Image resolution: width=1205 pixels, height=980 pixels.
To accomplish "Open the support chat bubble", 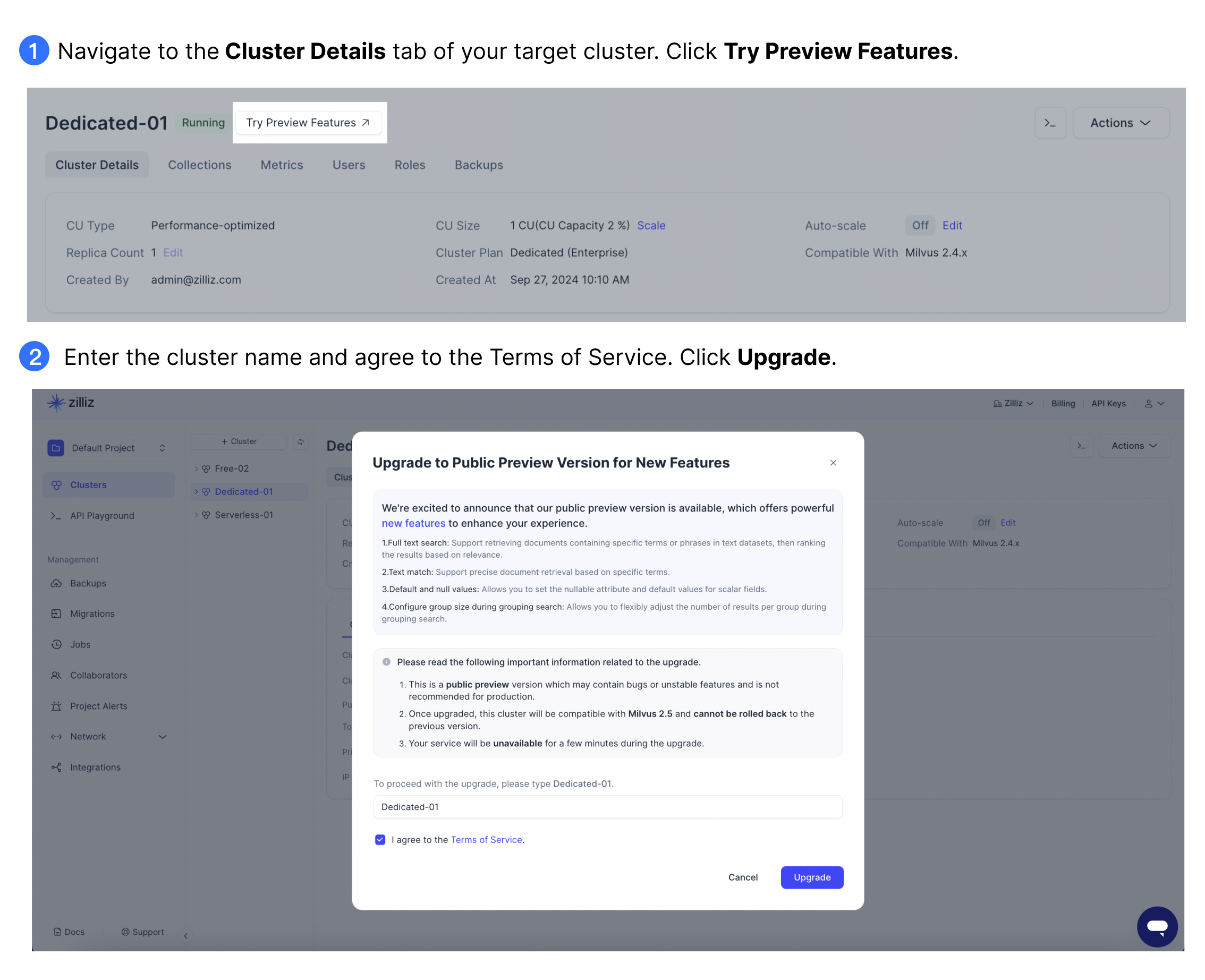I will pos(1157,926).
